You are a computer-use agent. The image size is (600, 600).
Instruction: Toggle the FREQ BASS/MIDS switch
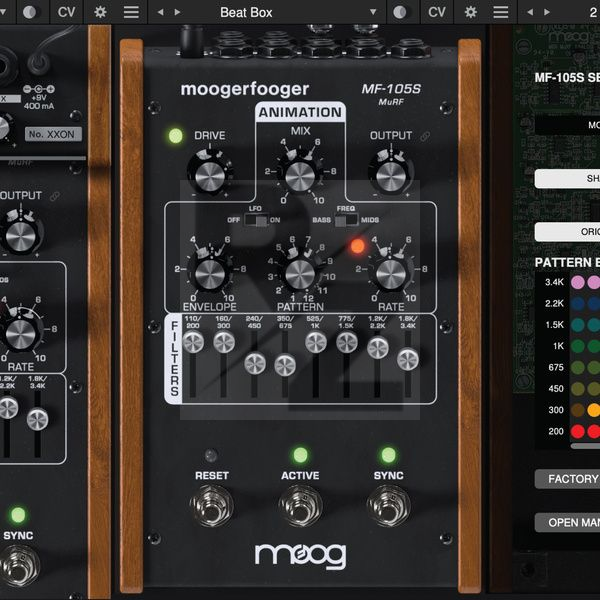346,220
